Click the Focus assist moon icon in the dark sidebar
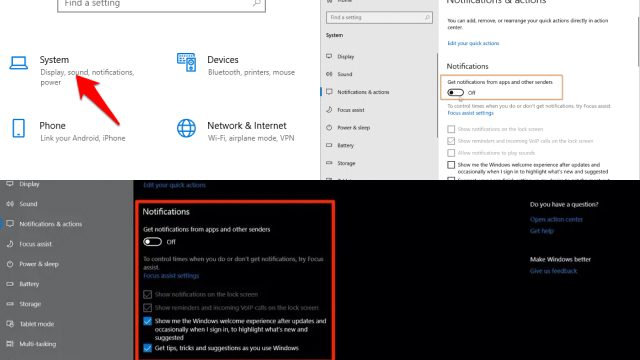The image size is (640, 360). click(x=10, y=244)
